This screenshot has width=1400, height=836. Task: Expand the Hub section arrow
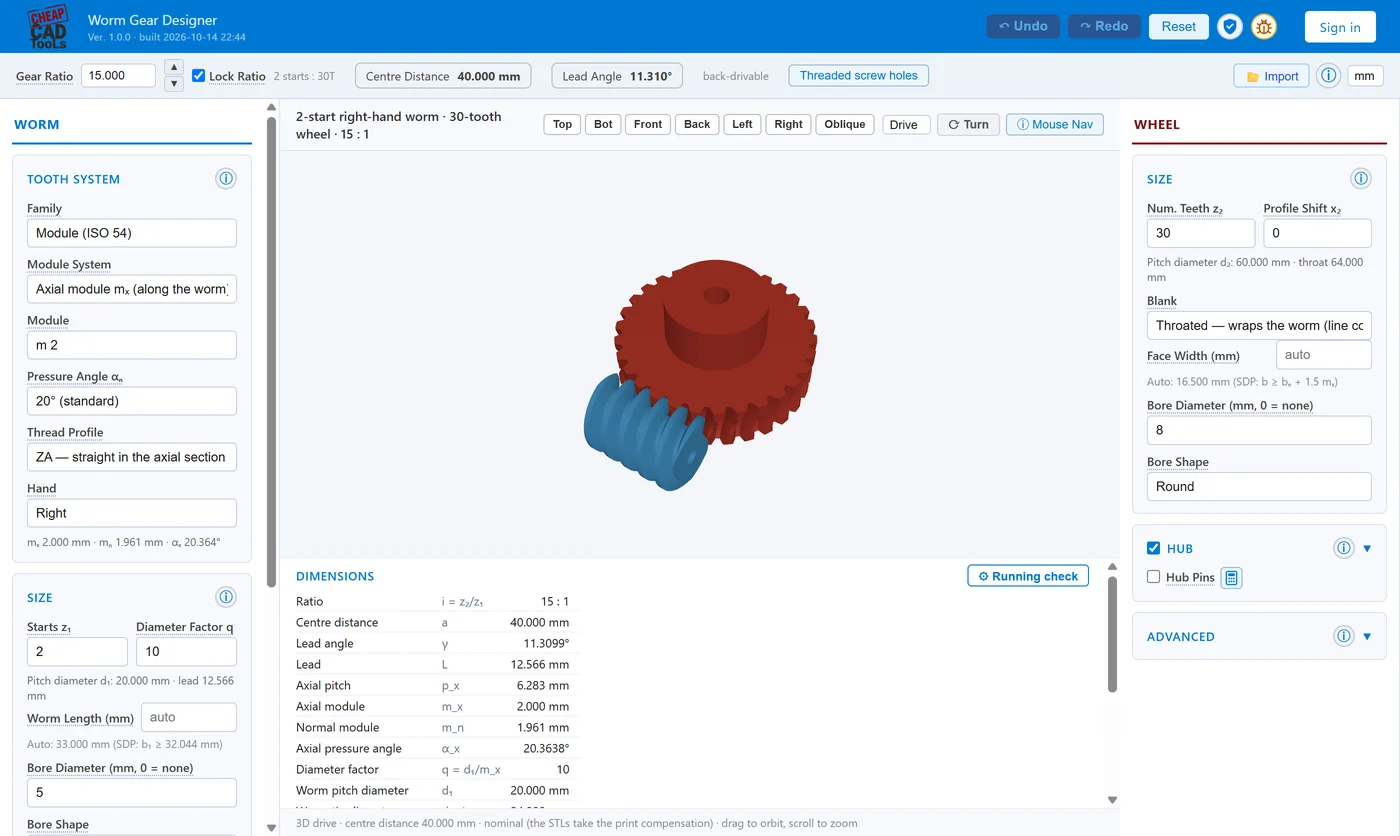1367,548
